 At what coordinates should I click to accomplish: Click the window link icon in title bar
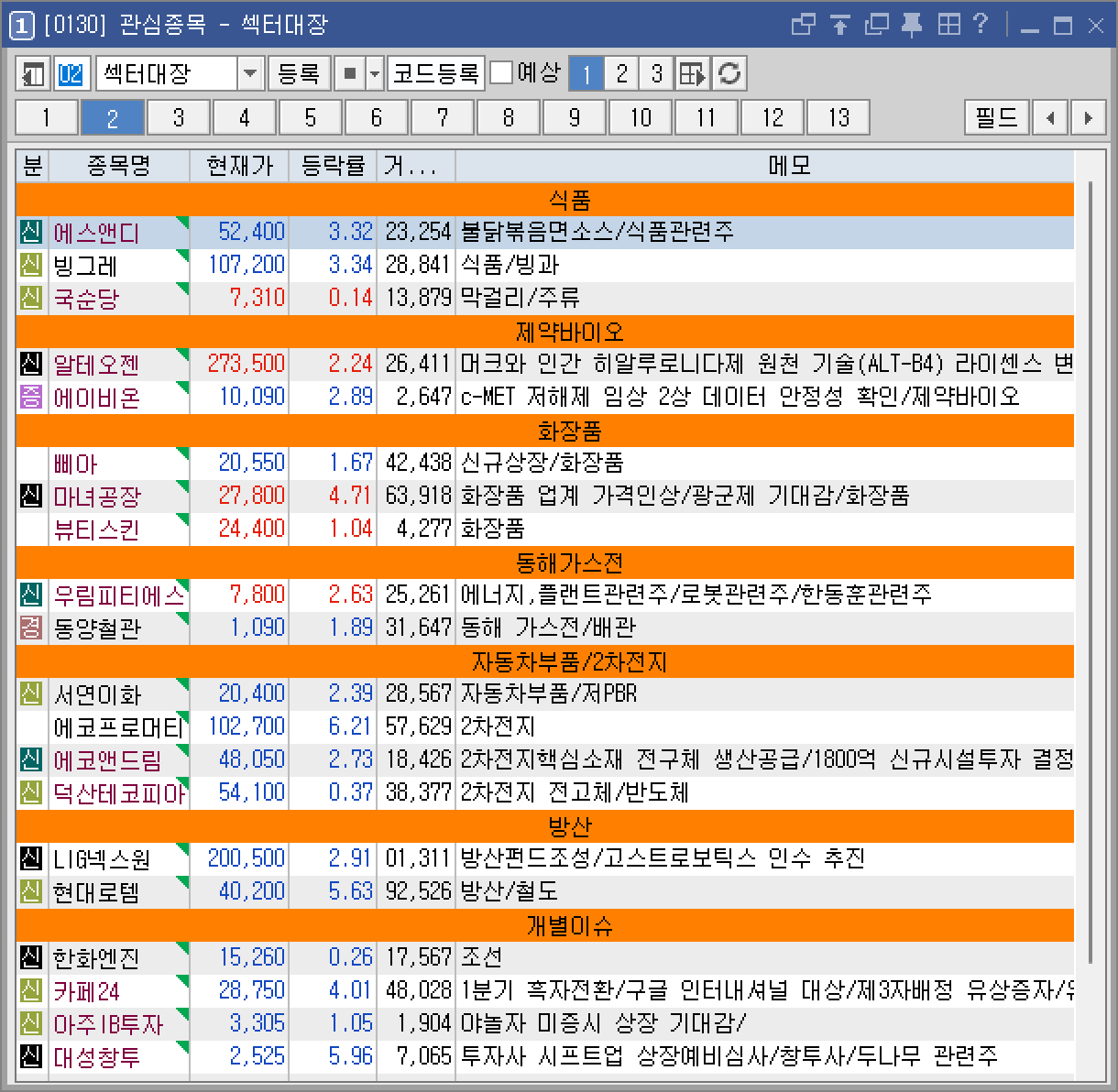click(x=803, y=25)
